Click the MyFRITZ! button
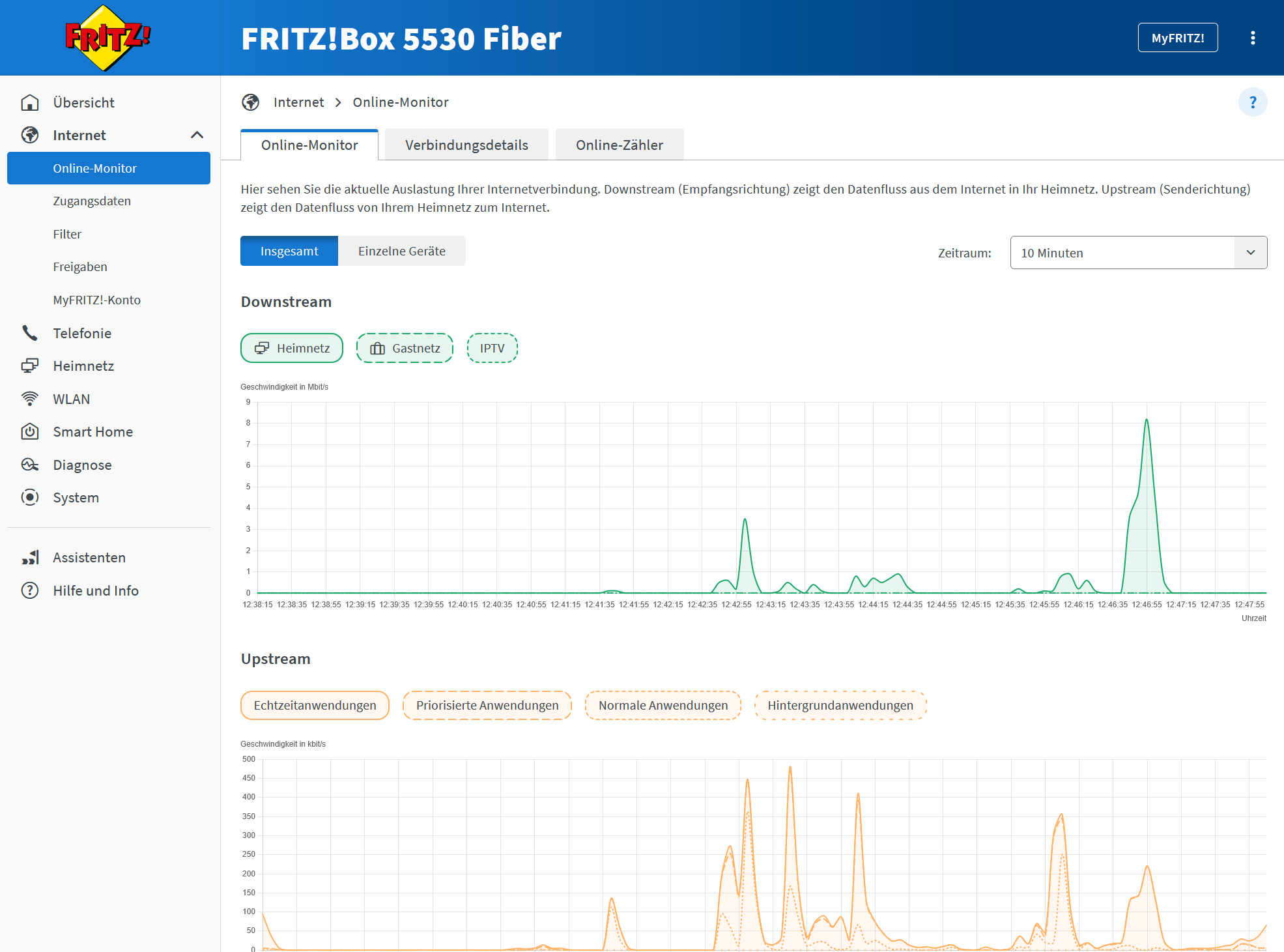 (x=1178, y=38)
